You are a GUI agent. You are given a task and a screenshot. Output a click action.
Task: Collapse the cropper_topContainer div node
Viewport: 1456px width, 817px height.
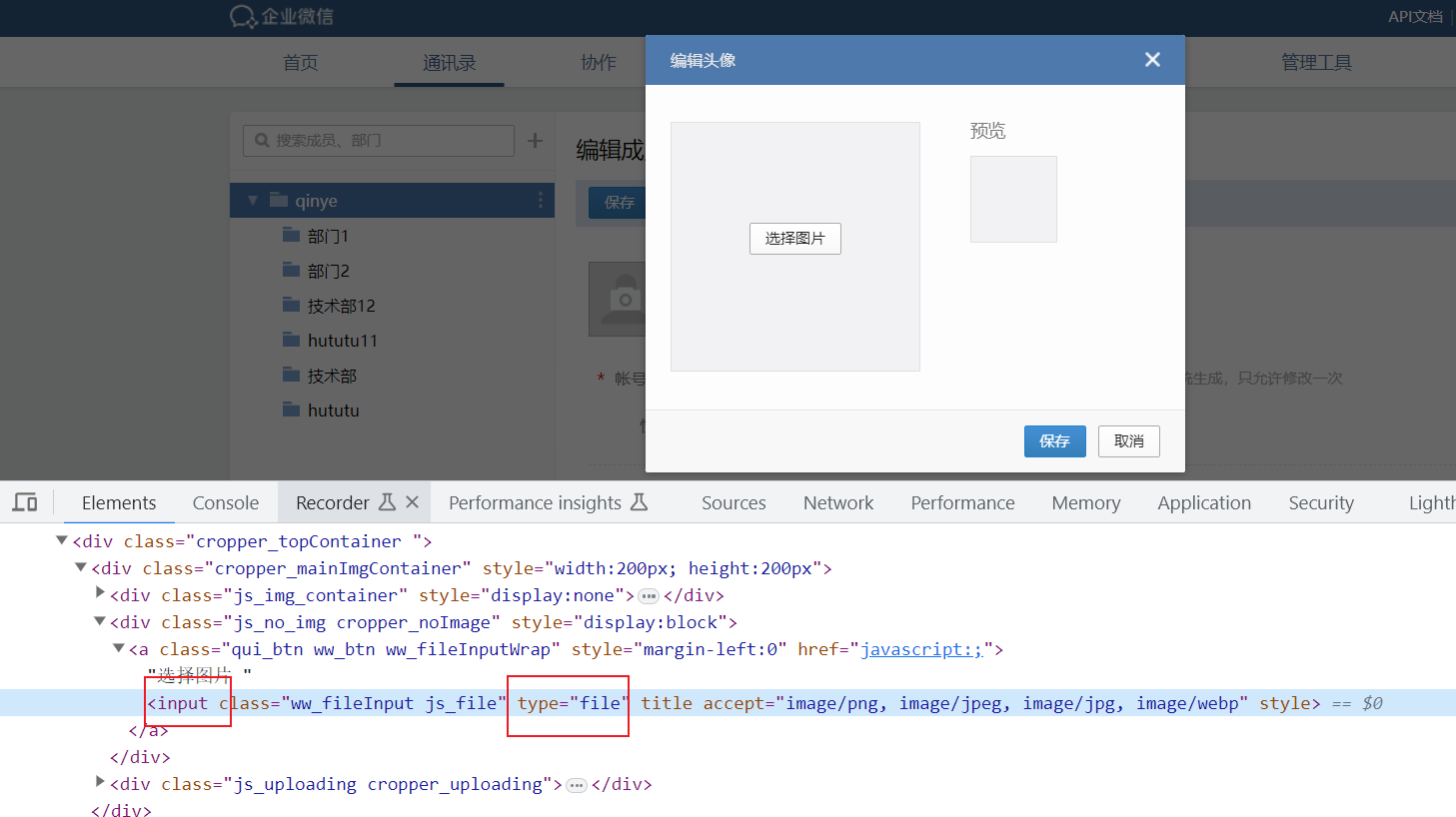tap(62, 540)
